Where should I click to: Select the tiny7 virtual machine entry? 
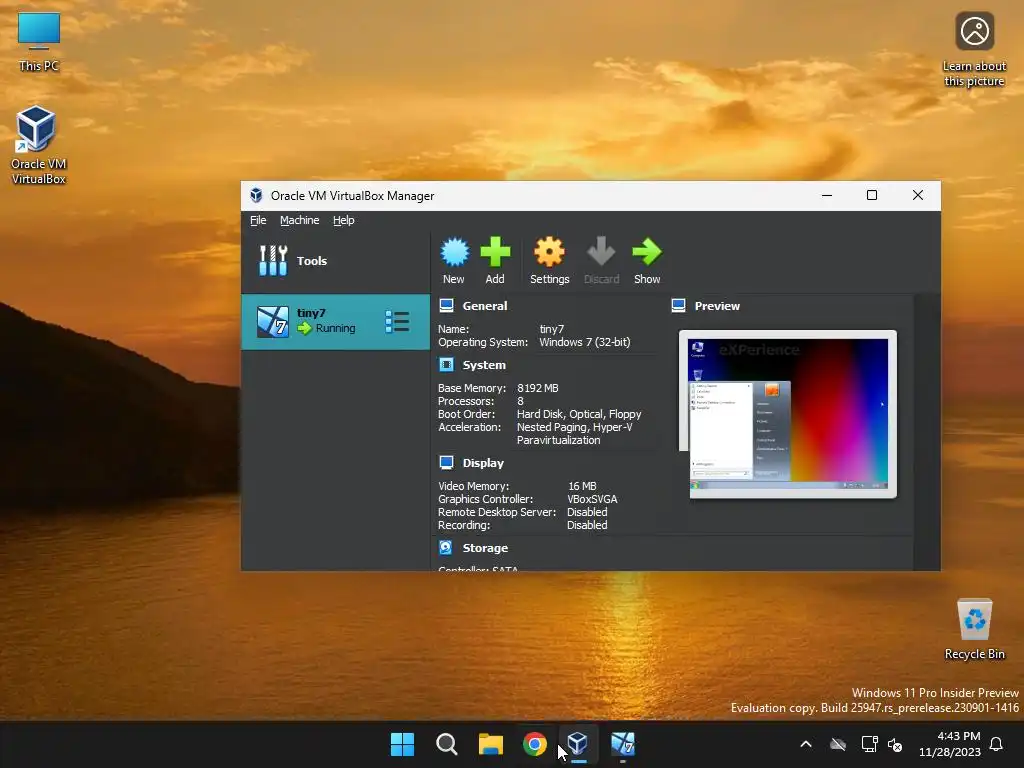(x=336, y=322)
